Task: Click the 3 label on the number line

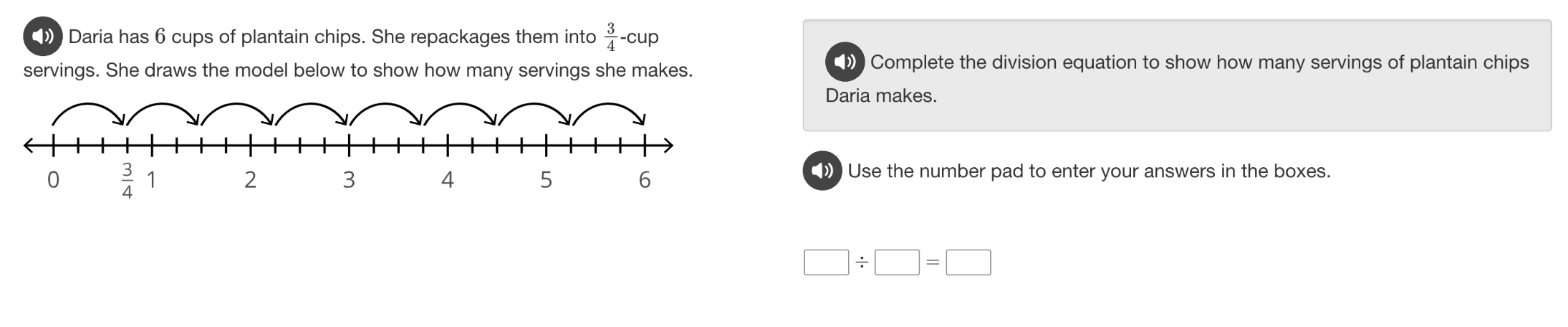Action: tap(349, 179)
